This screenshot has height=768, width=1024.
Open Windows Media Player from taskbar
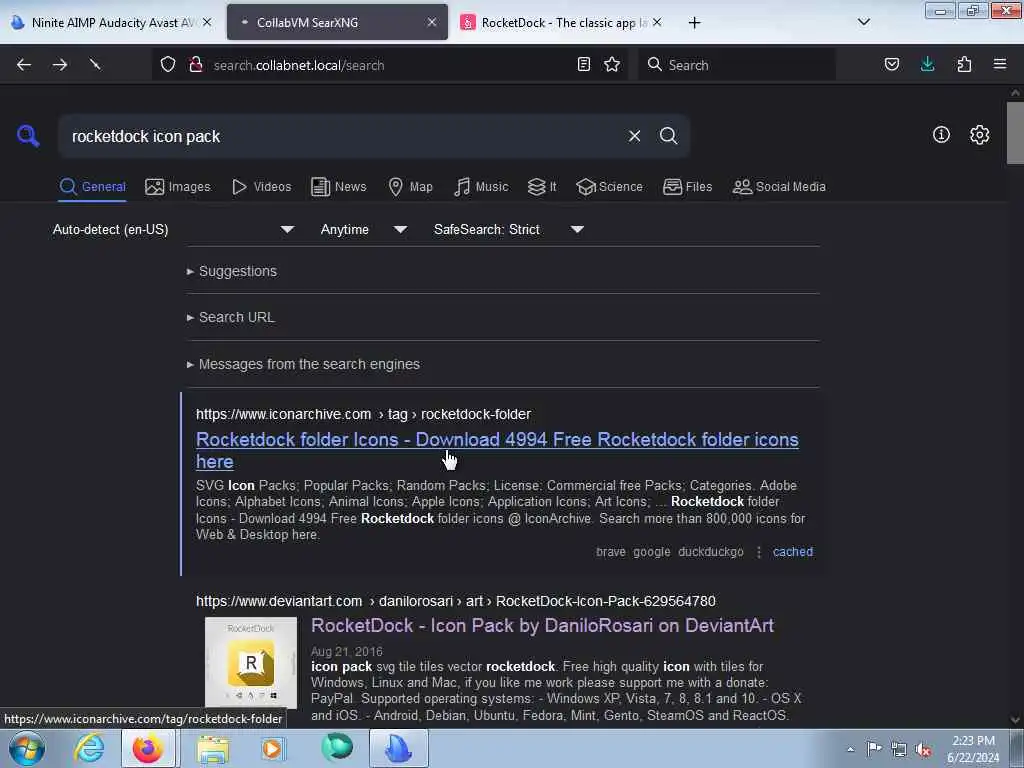point(273,749)
